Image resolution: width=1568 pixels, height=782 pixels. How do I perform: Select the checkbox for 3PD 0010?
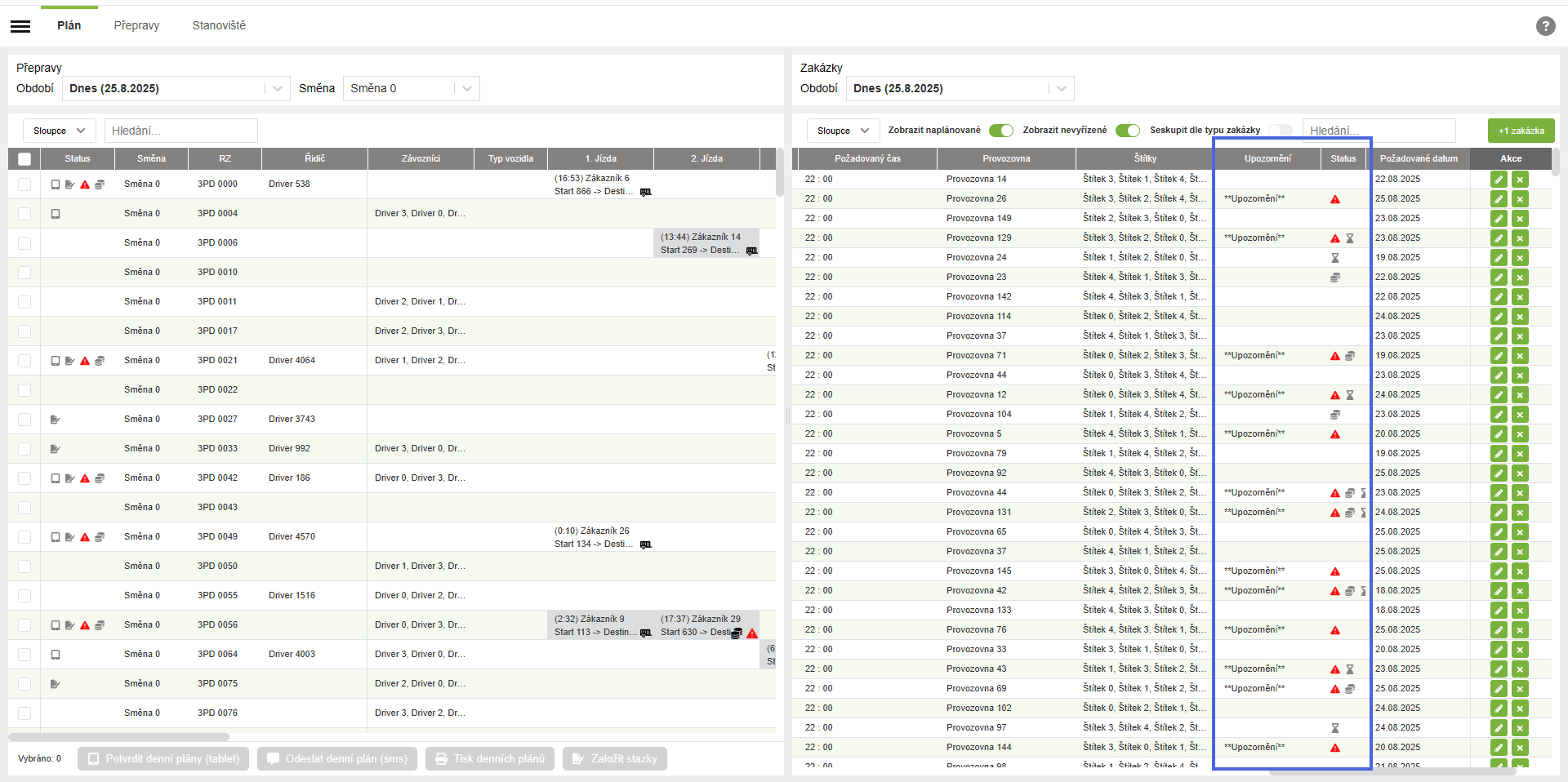pos(24,273)
